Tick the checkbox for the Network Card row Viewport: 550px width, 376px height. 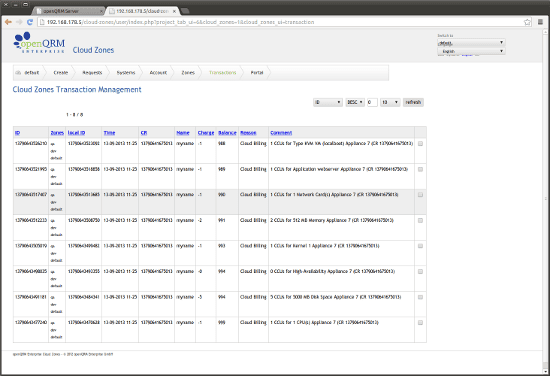click(x=420, y=195)
